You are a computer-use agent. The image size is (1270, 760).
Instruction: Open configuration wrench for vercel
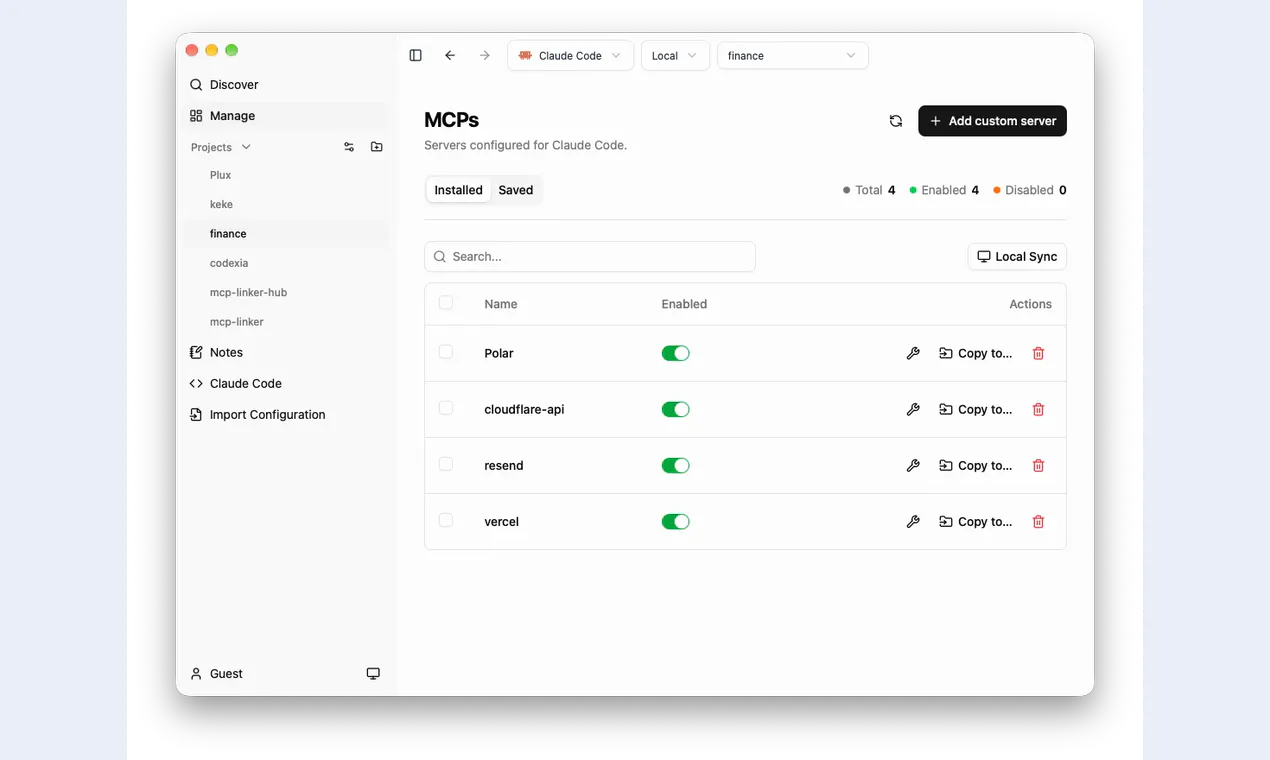click(x=913, y=521)
